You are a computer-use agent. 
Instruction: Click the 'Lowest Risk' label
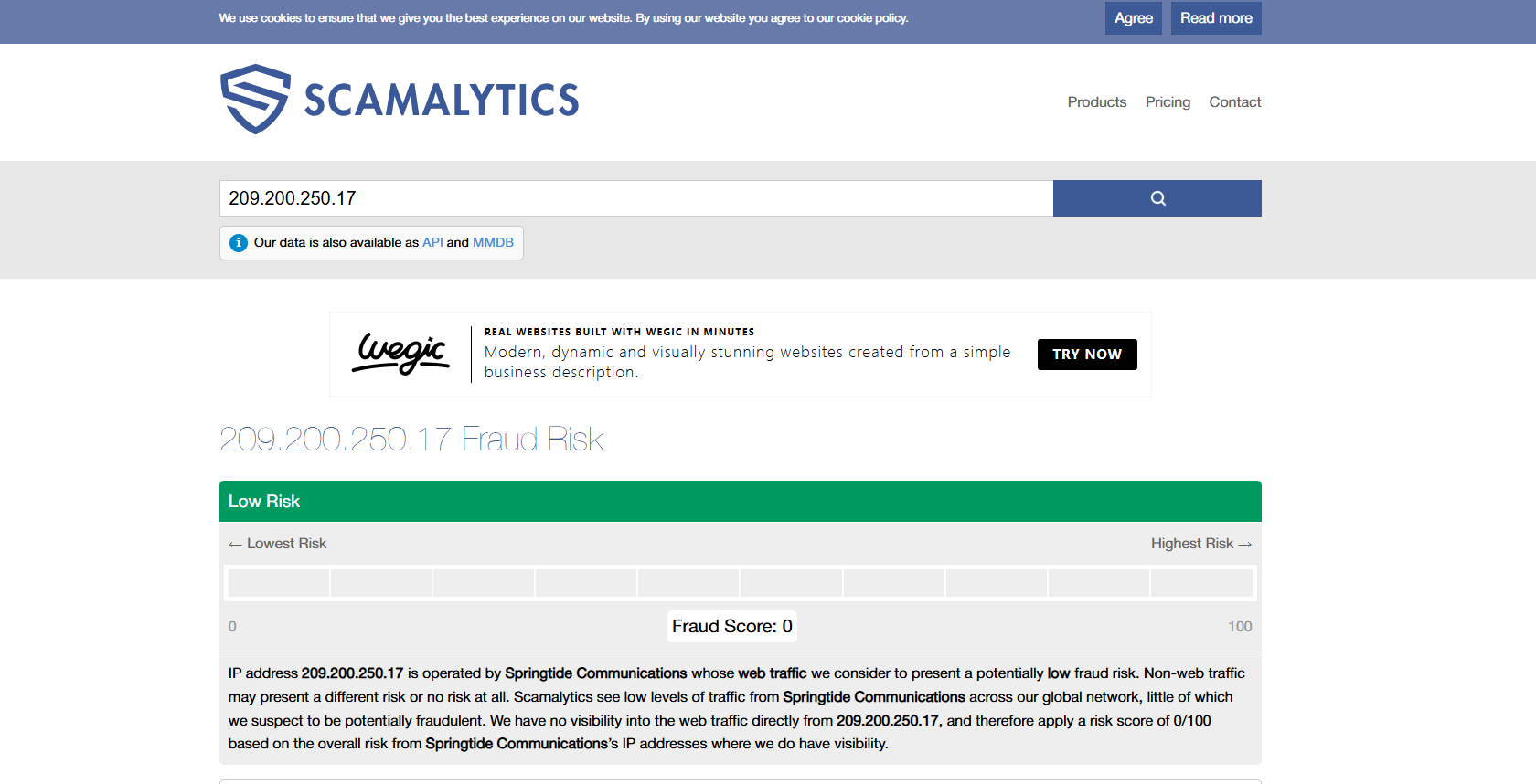(x=278, y=544)
